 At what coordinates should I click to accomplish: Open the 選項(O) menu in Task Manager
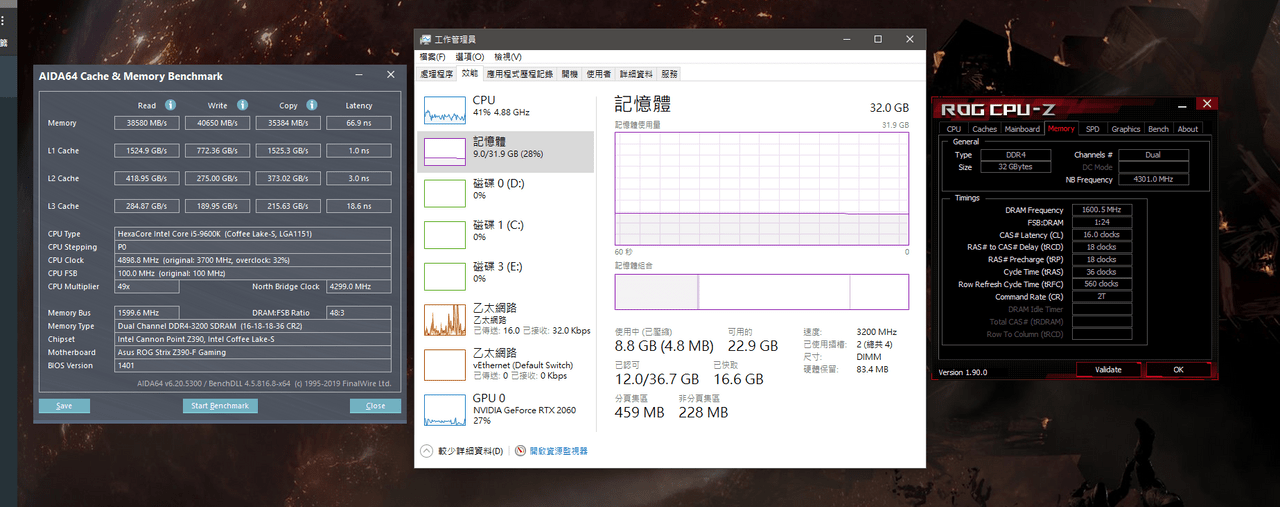pos(470,57)
